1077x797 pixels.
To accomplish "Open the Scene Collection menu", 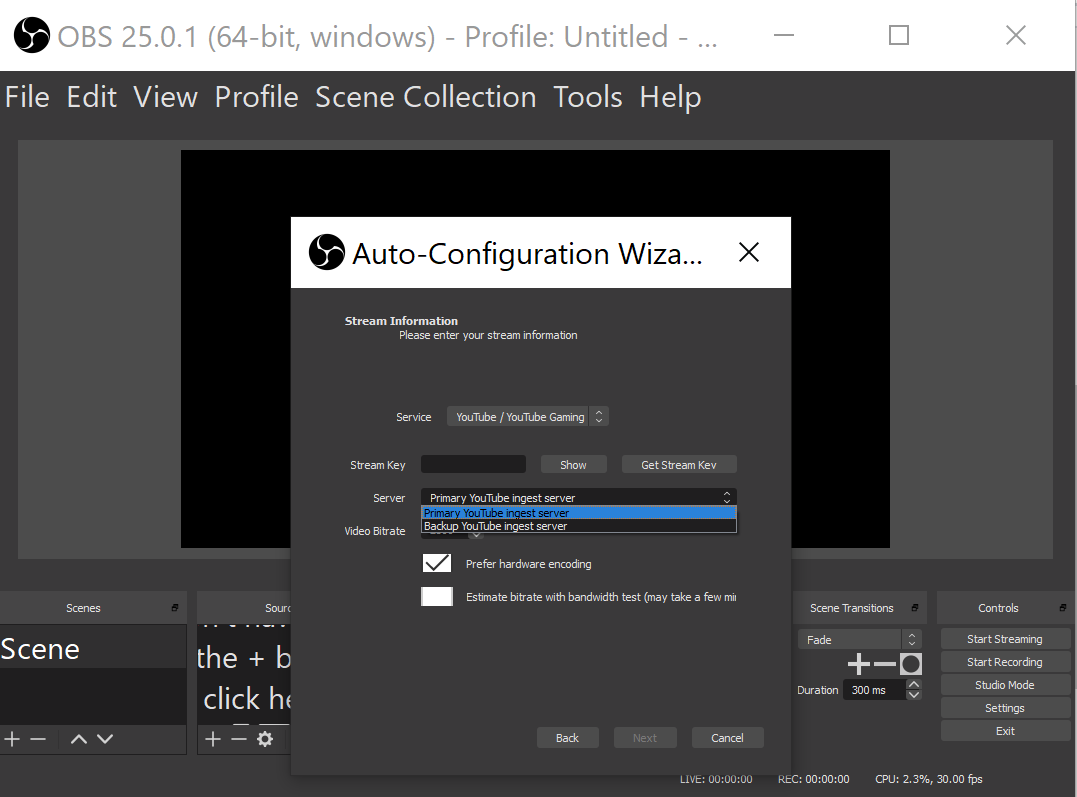I will (x=426, y=97).
